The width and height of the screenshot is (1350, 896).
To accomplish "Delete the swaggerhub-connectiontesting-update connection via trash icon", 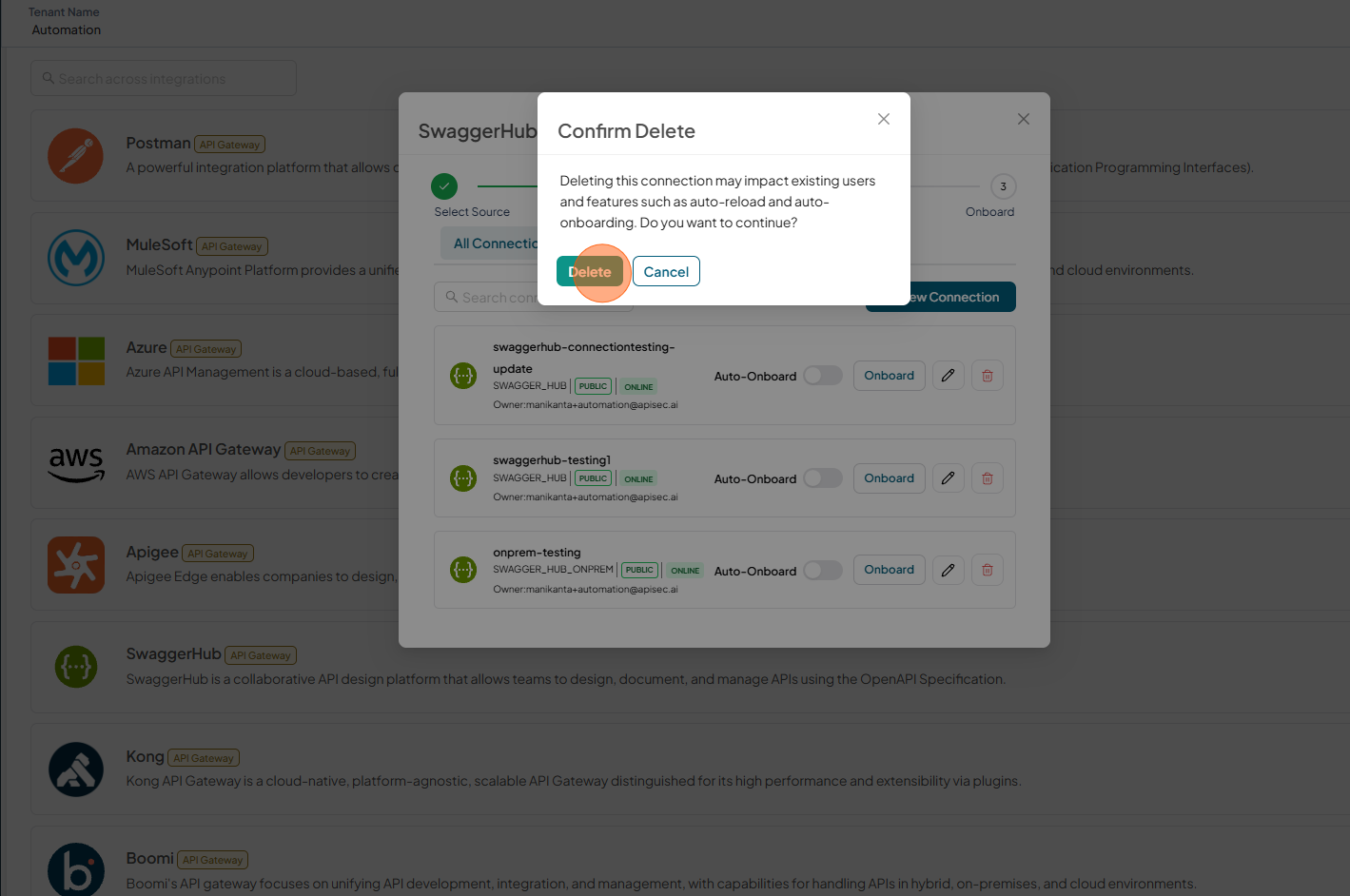I will tap(988, 376).
